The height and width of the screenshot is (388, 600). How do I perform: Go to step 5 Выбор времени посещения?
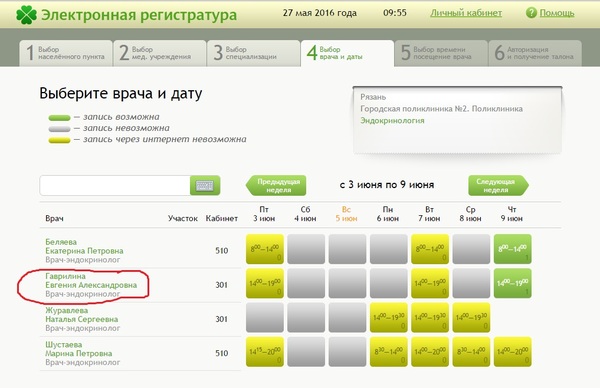[441, 53]
